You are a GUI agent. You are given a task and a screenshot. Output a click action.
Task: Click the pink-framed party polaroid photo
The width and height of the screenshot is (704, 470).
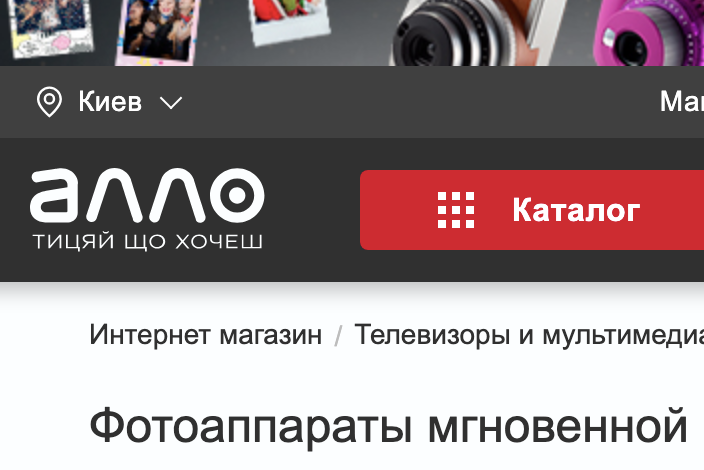157,31
